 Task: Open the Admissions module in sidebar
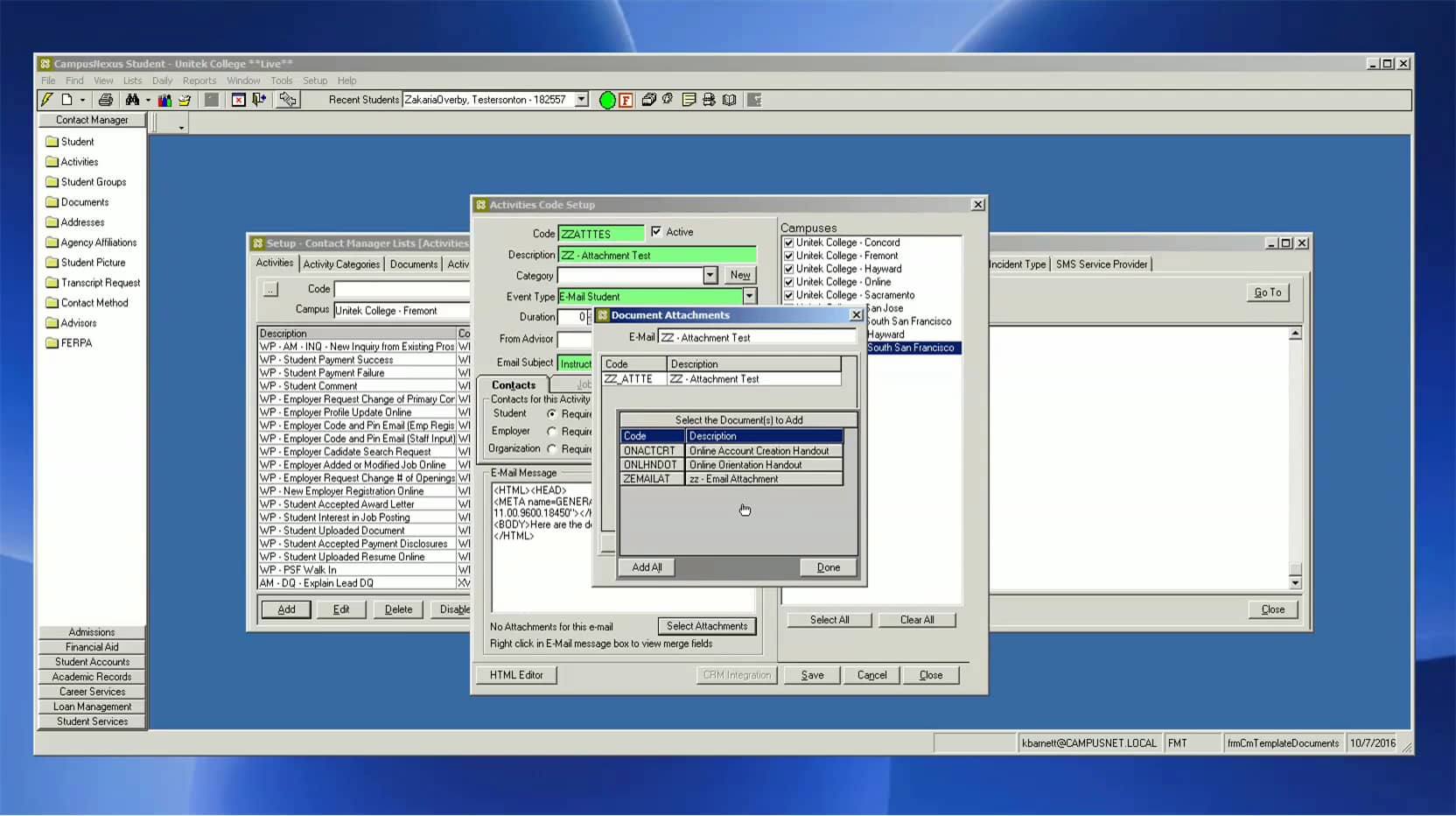pyautogui.click(x=92, y=632)
